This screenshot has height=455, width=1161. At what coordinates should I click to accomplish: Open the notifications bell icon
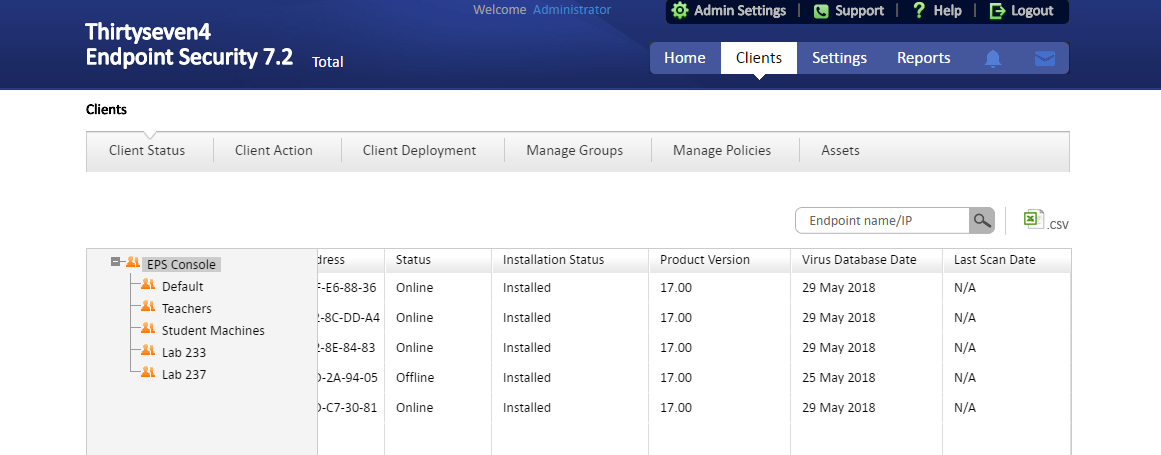pyautogui.click(x=993, y=58)
